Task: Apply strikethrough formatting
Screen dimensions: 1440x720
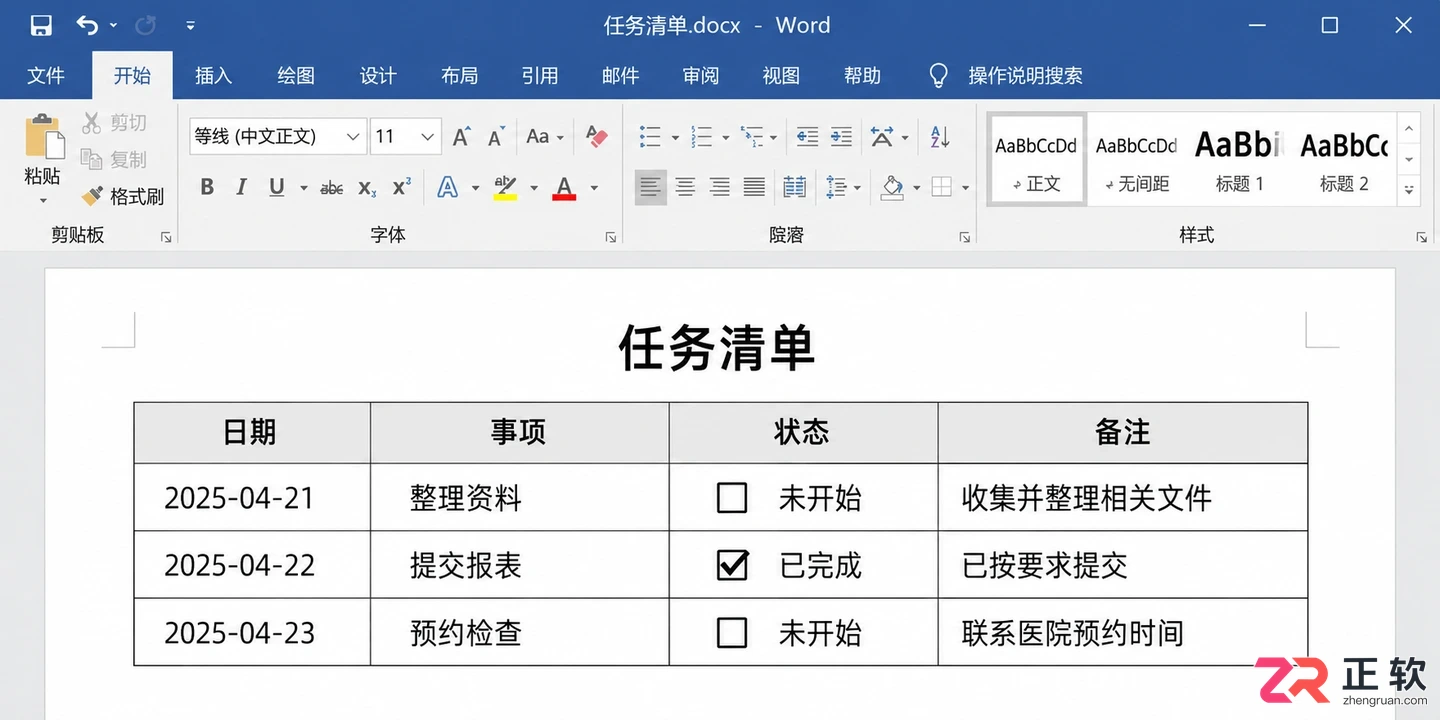Action: [x=332, y=187]
